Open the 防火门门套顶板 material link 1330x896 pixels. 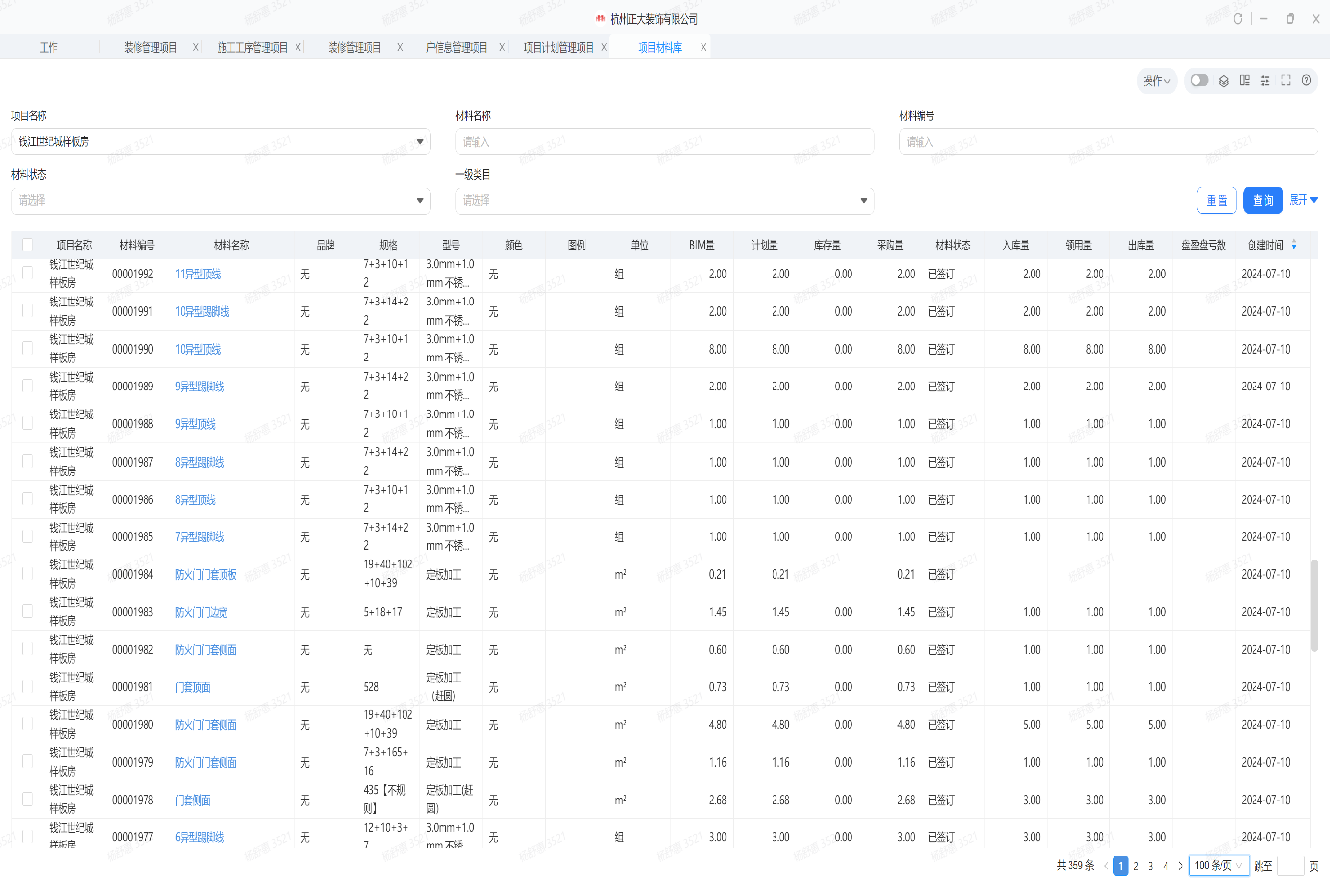click(x=206, y=575)
